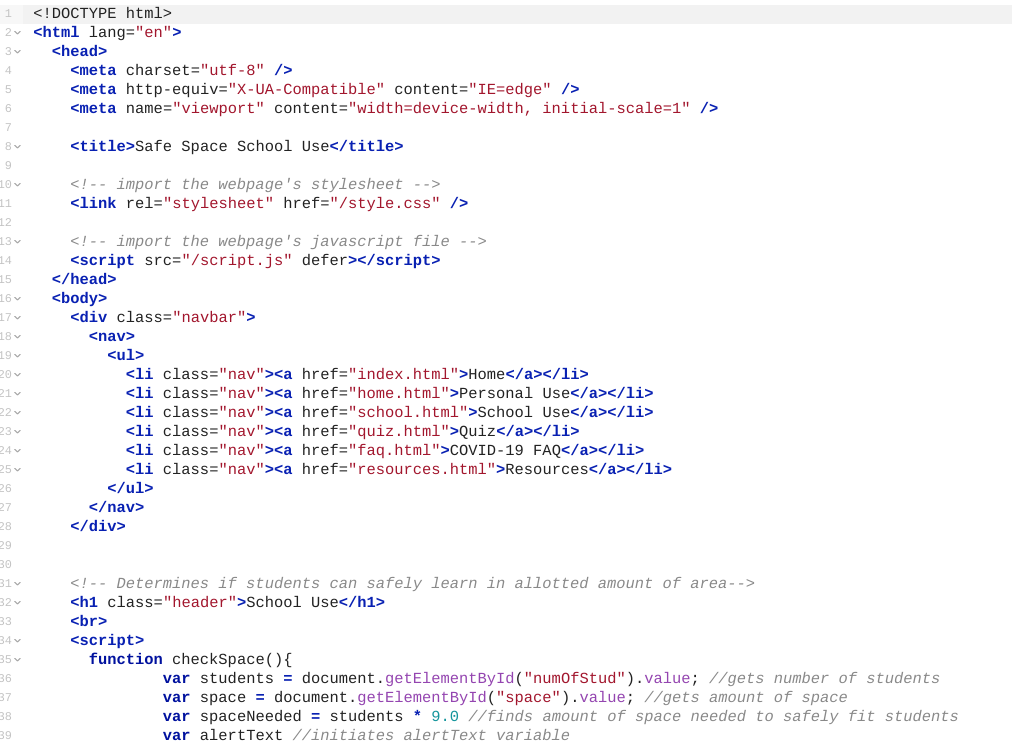This screenshot has height=742, width=1012.
Task: Place cursor in <!DOCTYPE html> text
Action: click(x=103, y=14)
